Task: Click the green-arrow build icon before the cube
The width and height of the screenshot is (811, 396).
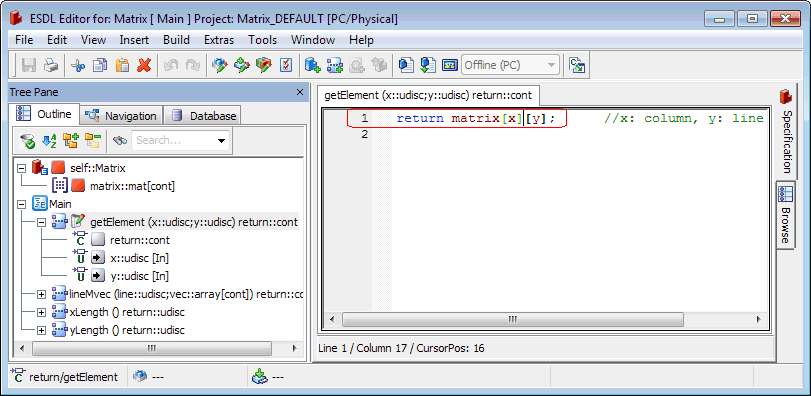Action: [242, 65]
